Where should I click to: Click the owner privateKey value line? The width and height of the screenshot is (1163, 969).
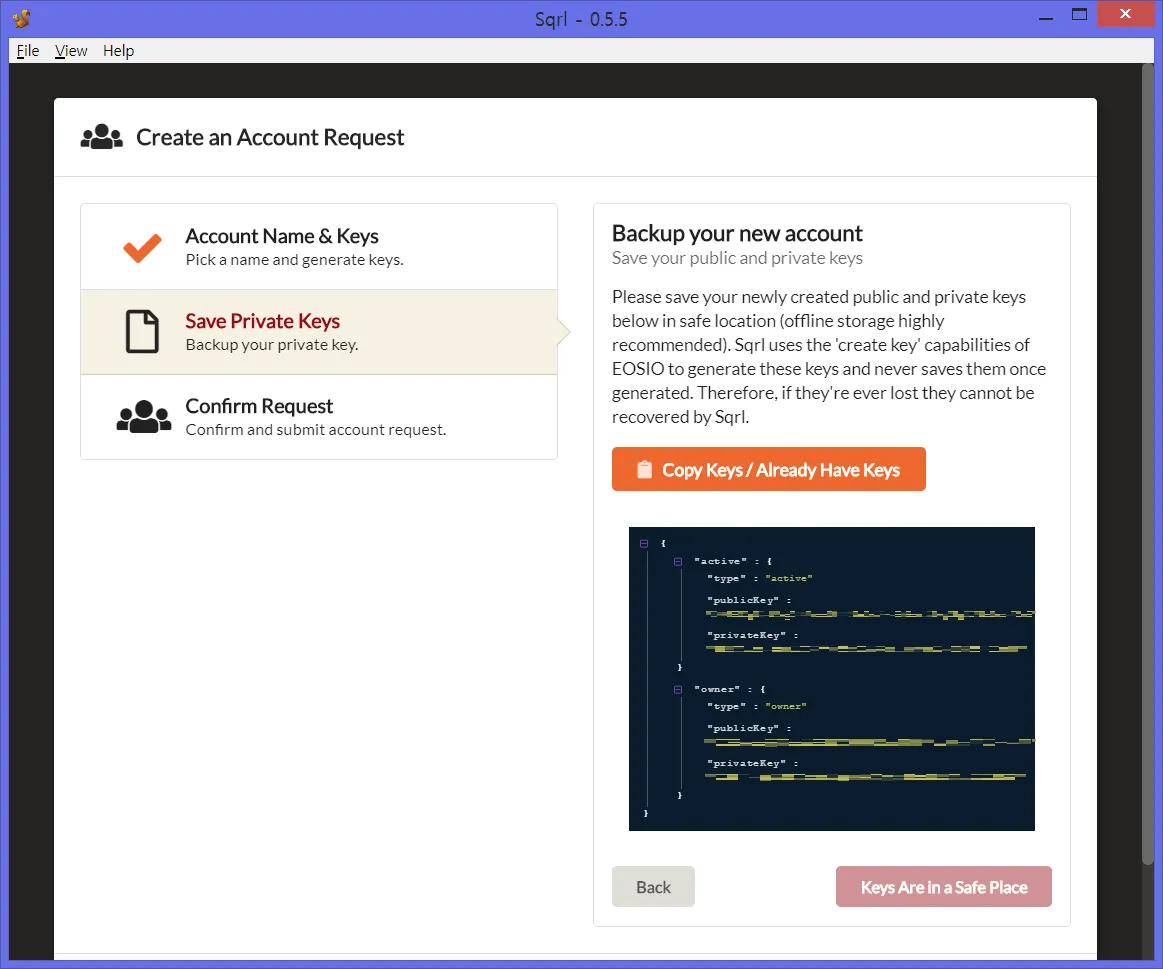coord(866,777)
